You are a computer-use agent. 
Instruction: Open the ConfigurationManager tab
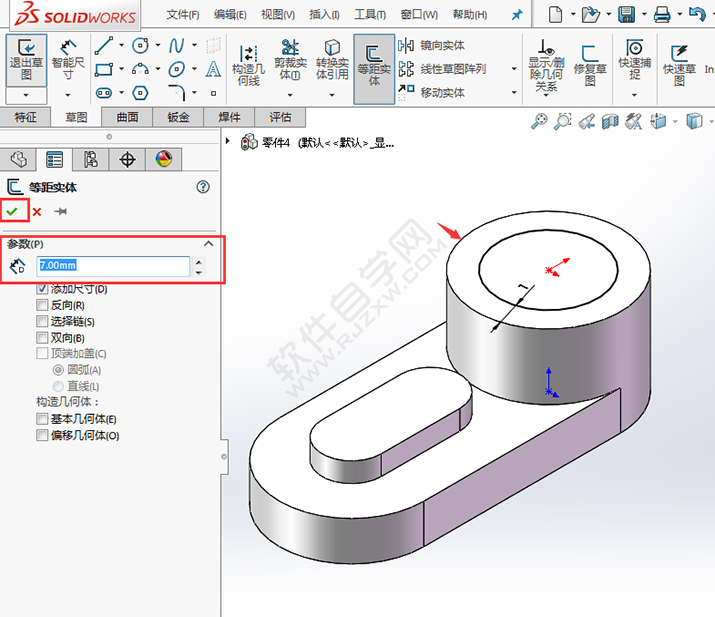[91, 159]
